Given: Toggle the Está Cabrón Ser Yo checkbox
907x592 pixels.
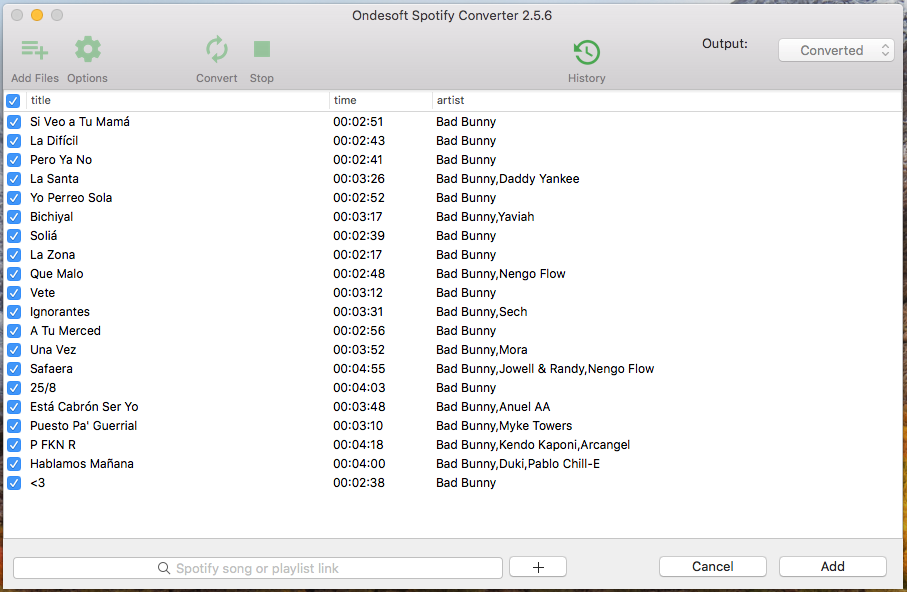Looking at the screenshot, I should [14, 407].
